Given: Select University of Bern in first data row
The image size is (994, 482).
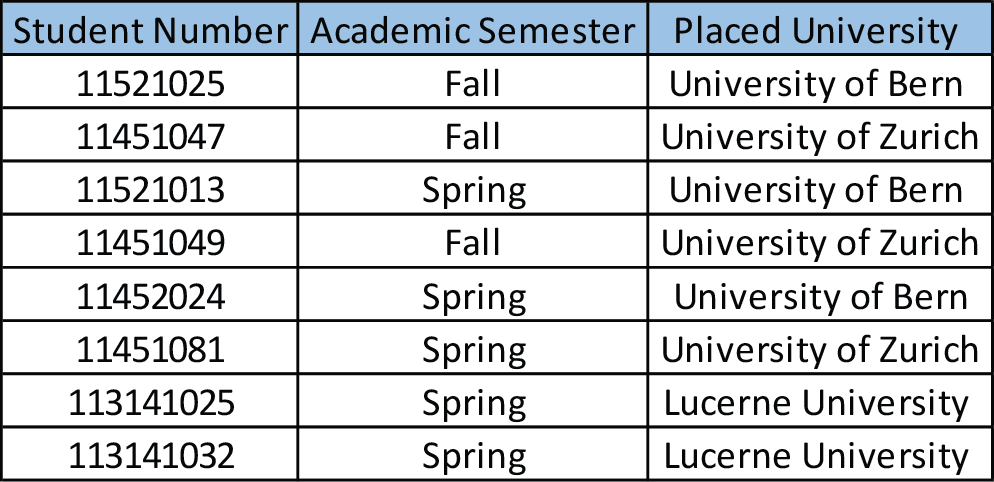Looking at the screenshot, I should [820, 81].
